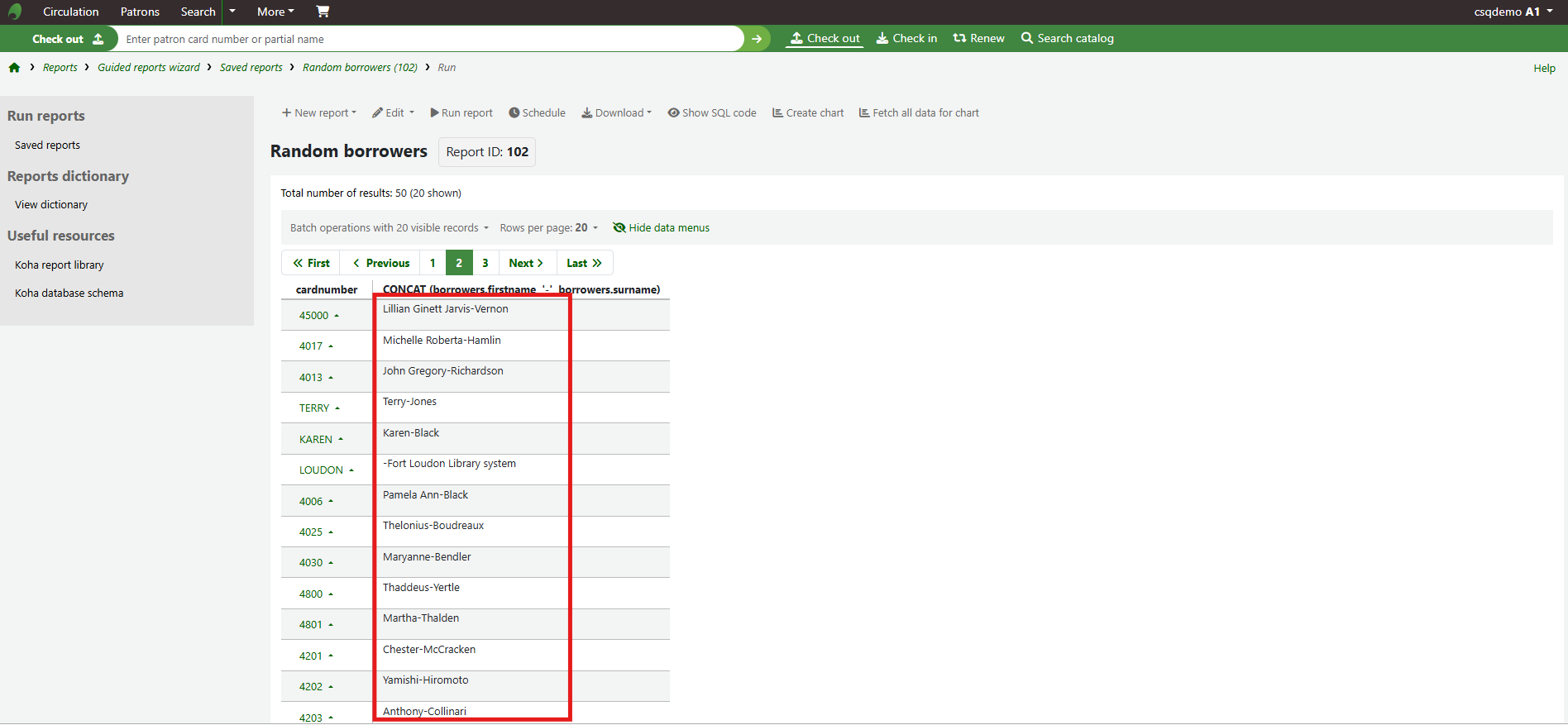Expand Batch operations with 20 visible records
The image size is (1568, 725).
tap(390, 228)
